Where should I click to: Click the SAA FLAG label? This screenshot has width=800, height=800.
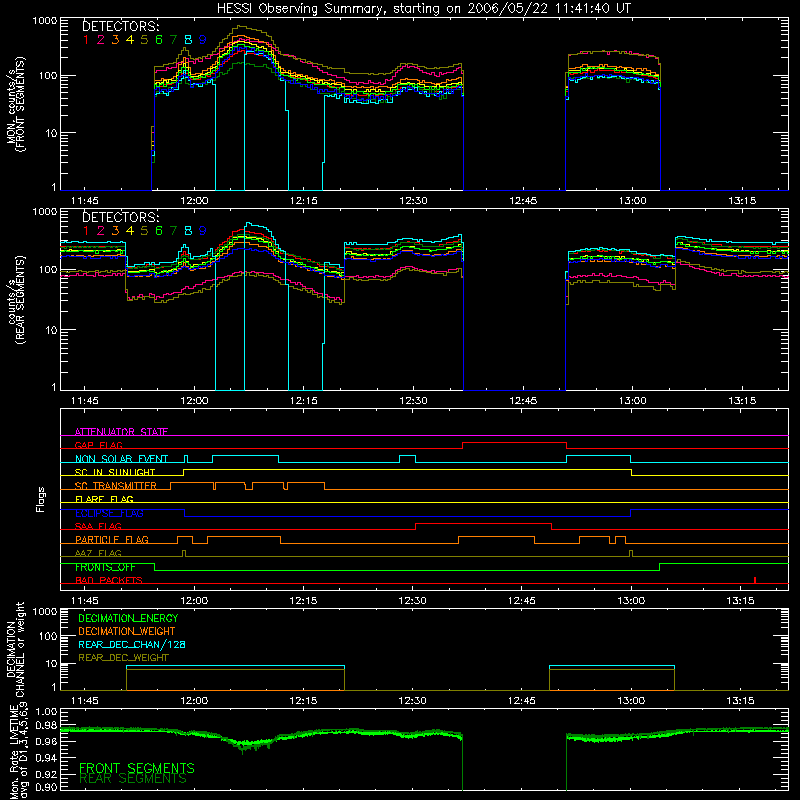click(x=98, y=526)
